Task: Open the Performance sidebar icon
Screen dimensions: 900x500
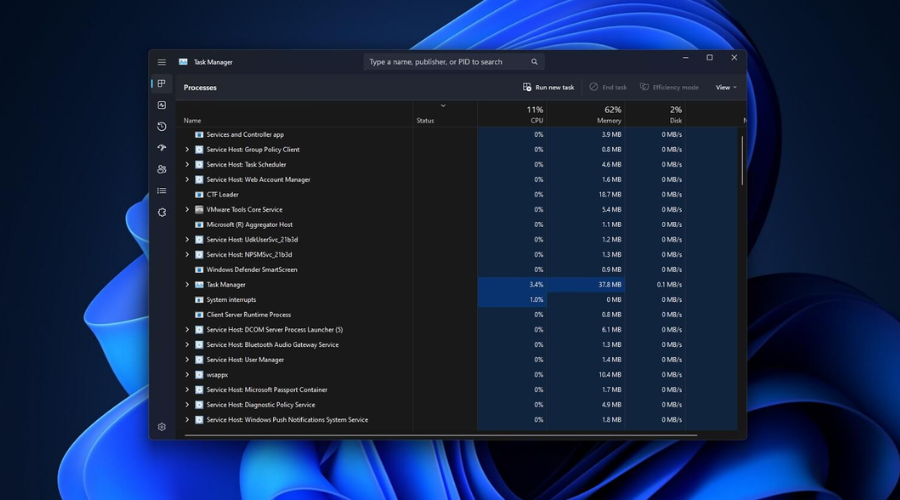Action: (x=162, y=105)
